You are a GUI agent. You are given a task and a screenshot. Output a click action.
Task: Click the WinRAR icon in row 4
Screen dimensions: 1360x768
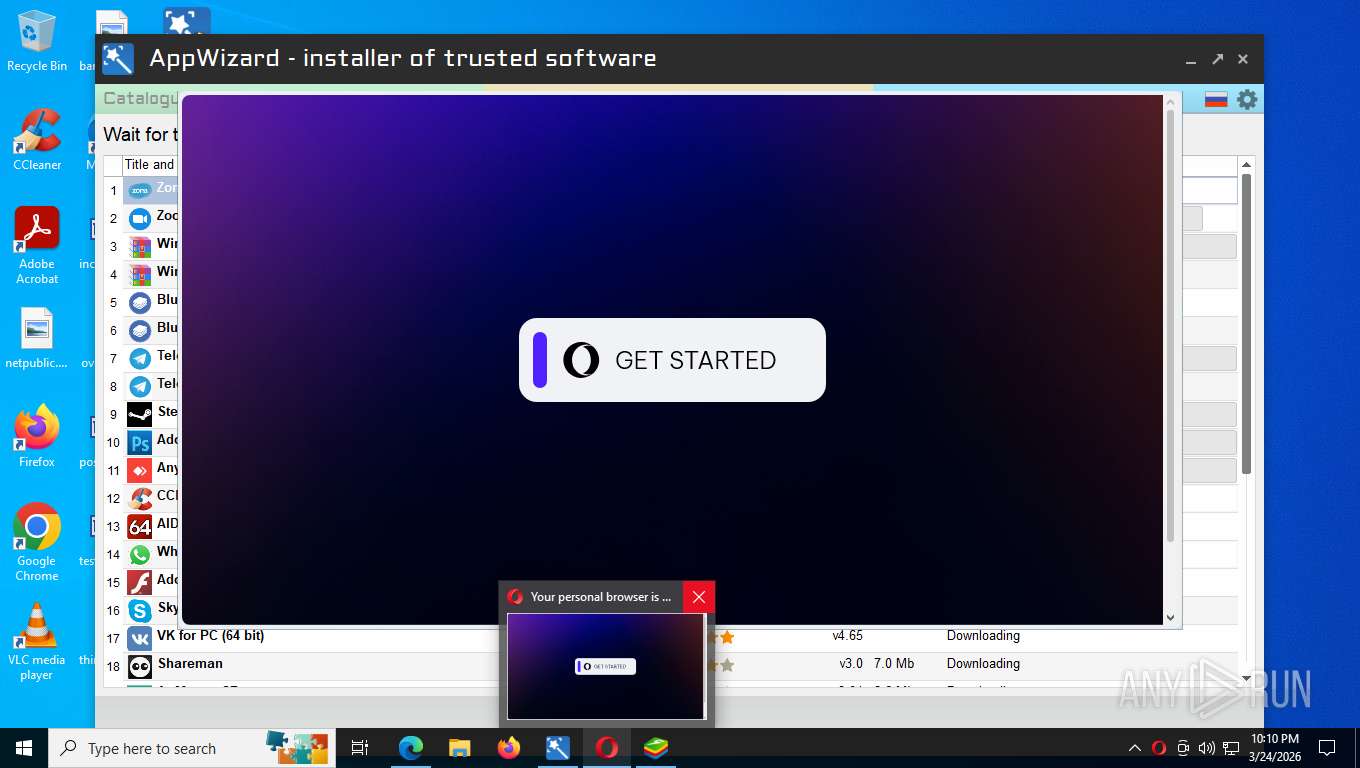pyautogui.click(x=140, y=274)
